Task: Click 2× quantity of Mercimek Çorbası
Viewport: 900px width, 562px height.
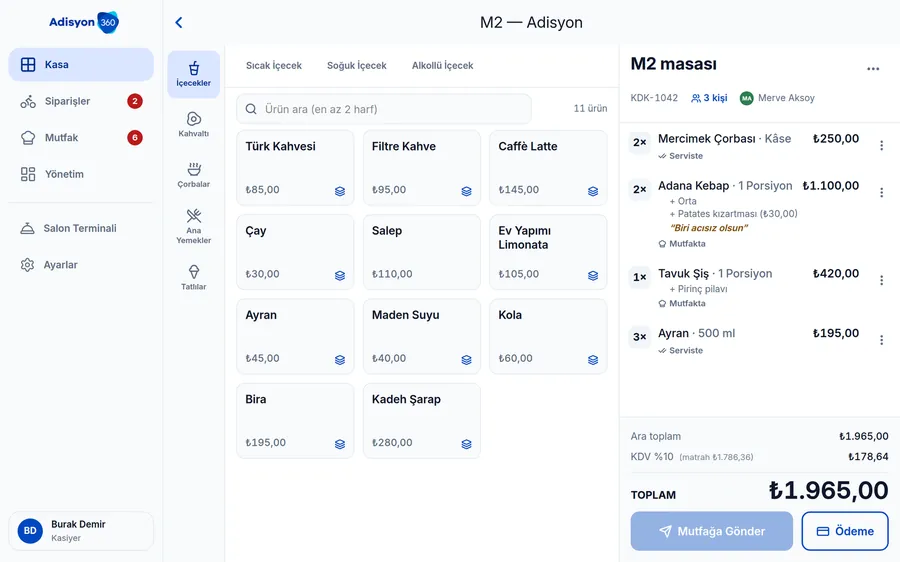Action: [x=639, y=142]
